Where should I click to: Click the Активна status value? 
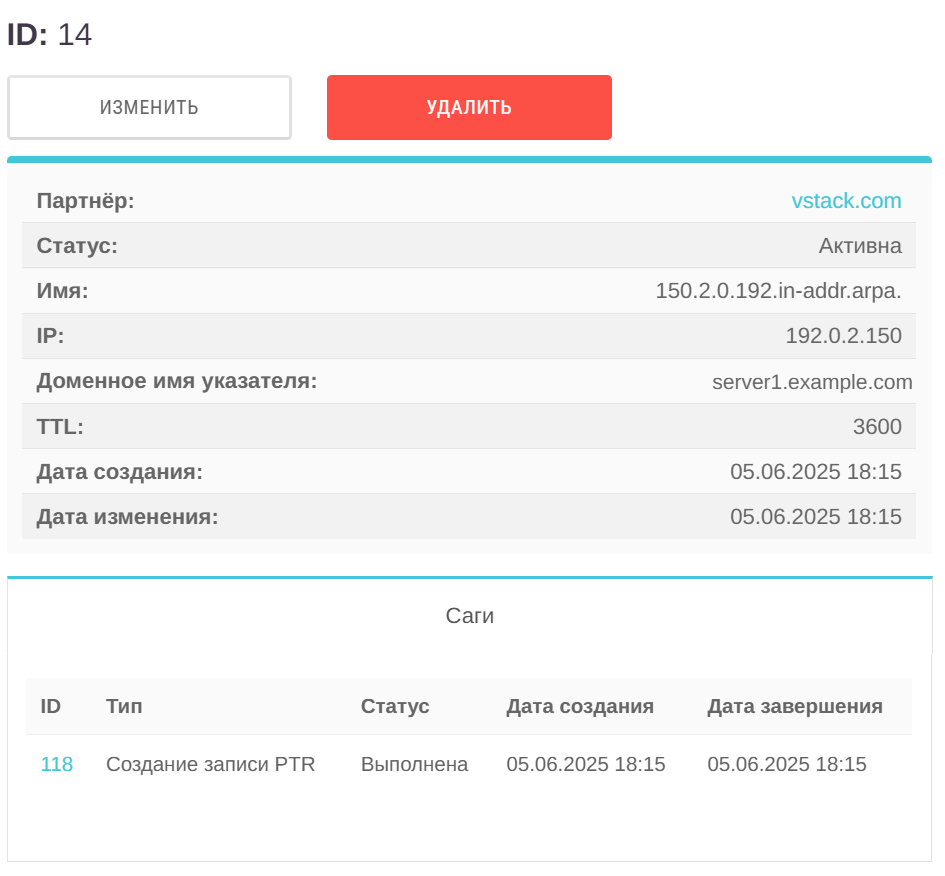860,246
